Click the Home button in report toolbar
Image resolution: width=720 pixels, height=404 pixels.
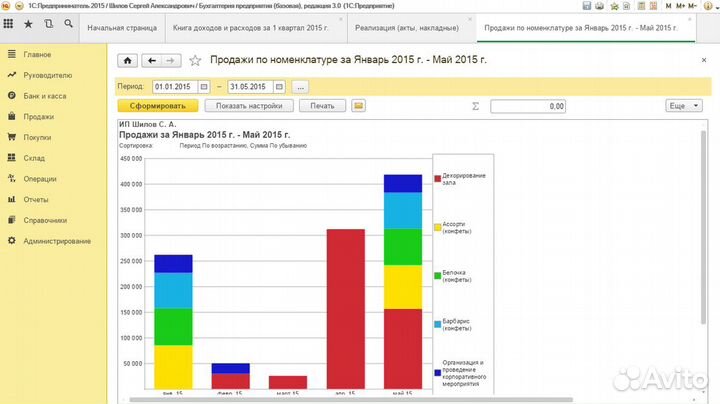pos(127,61)
